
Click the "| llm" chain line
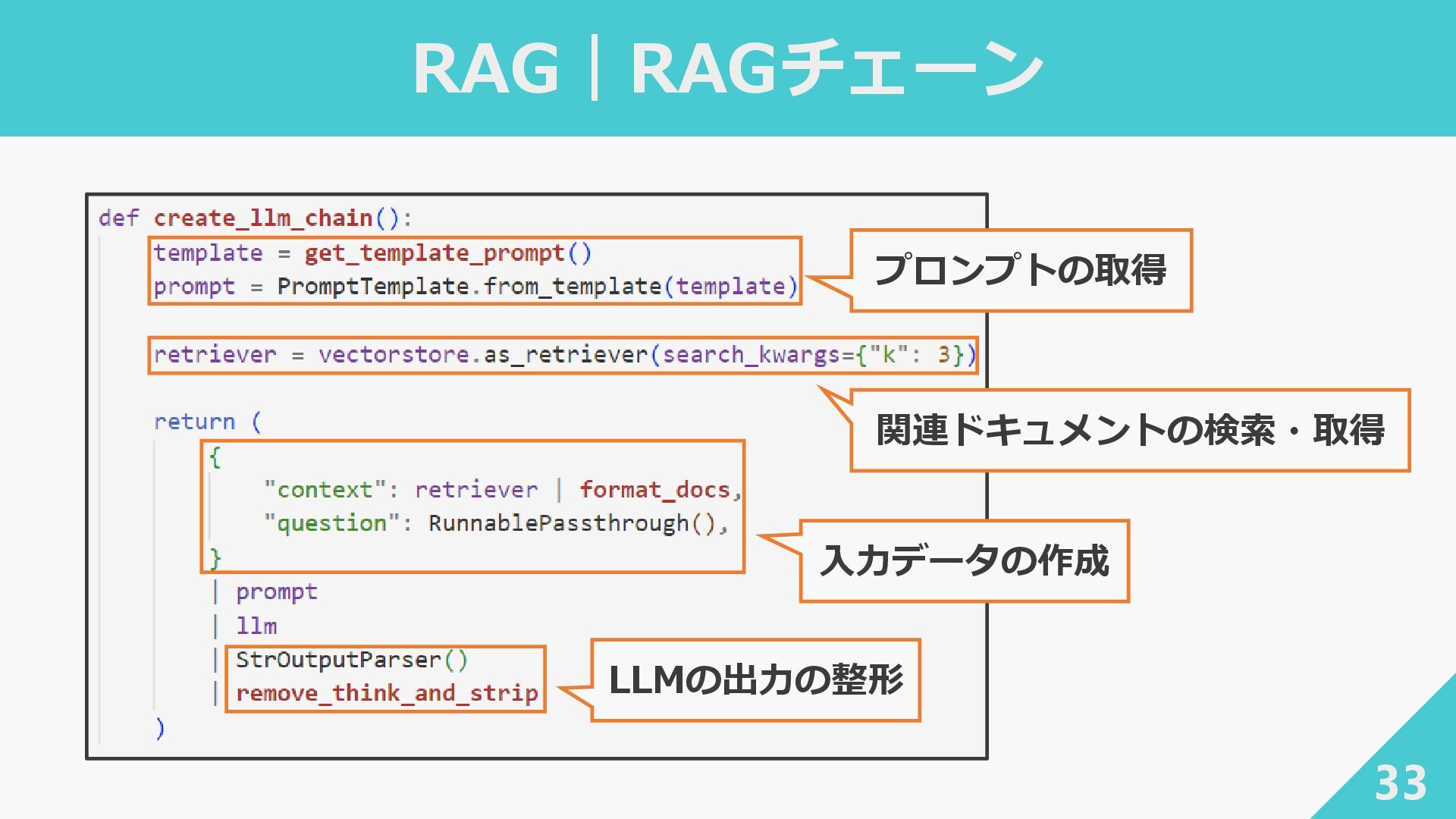pyautogui.click(x=245, y=626)
